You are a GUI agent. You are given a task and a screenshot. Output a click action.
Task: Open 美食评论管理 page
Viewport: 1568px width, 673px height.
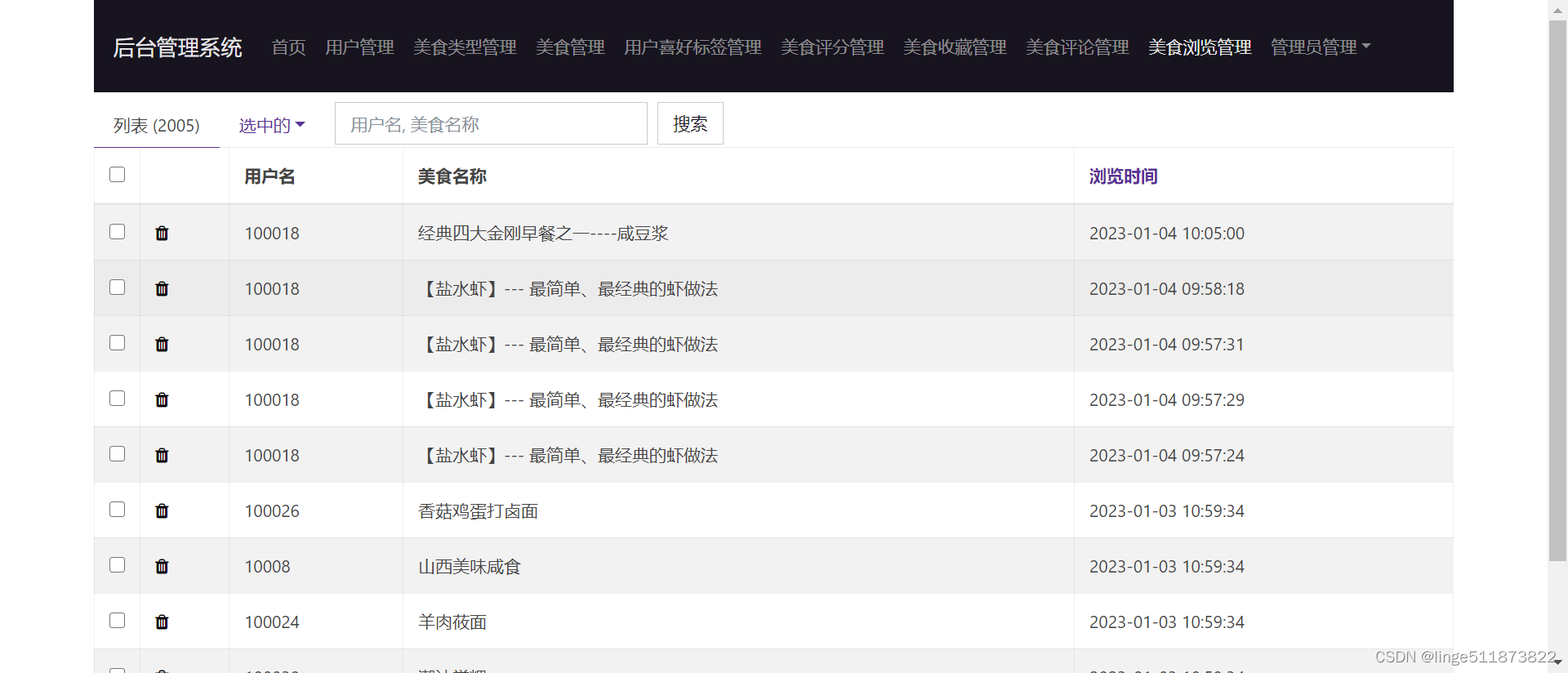pyautogui.click(x=1077, y=47)
